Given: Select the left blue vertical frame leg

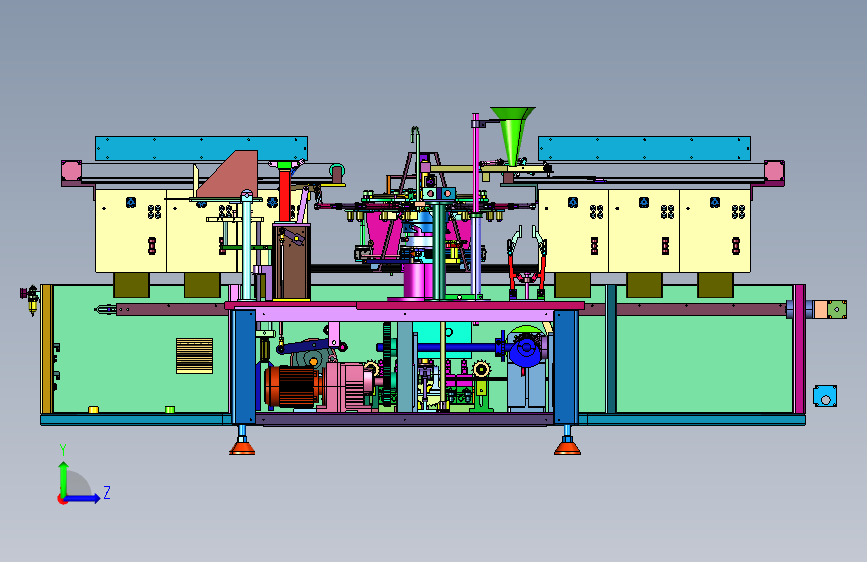Looking at the screenshot, I should click(x=243, y=366).
